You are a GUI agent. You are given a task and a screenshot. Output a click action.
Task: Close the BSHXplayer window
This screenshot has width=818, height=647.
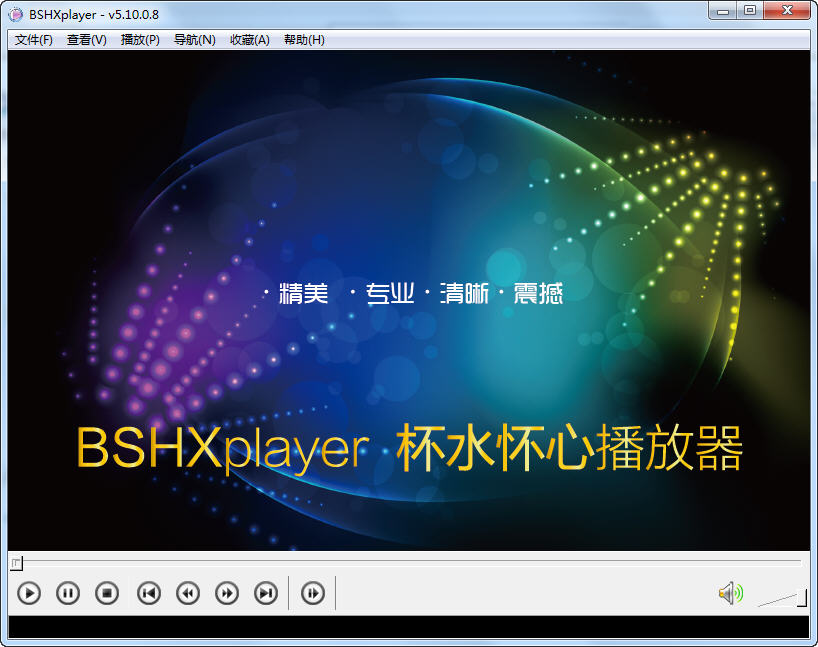787,11
